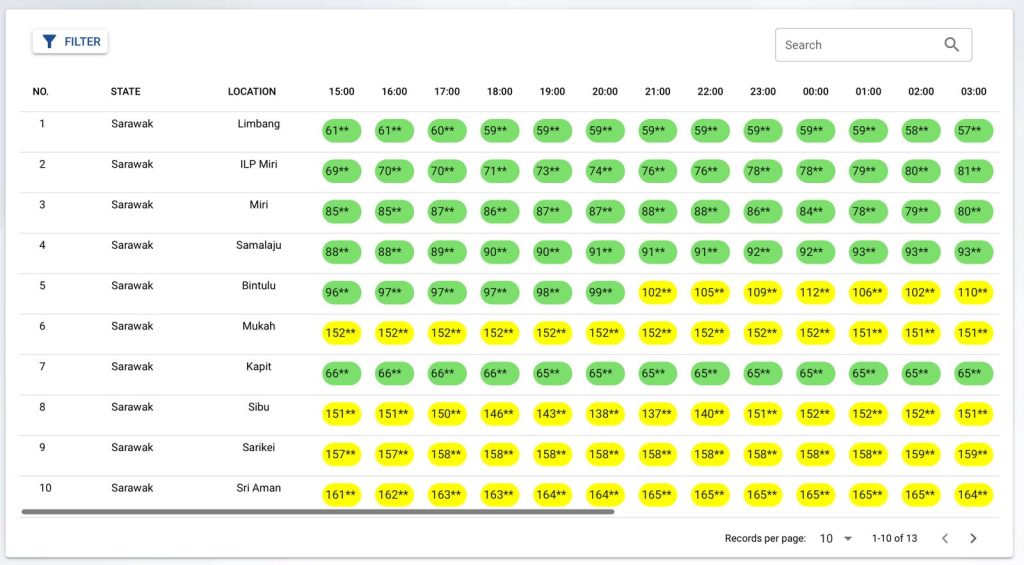The width and height of the screenshot is (1024, 565).
Task: Click the Mukah location cell
Action: tap(259, 326)
